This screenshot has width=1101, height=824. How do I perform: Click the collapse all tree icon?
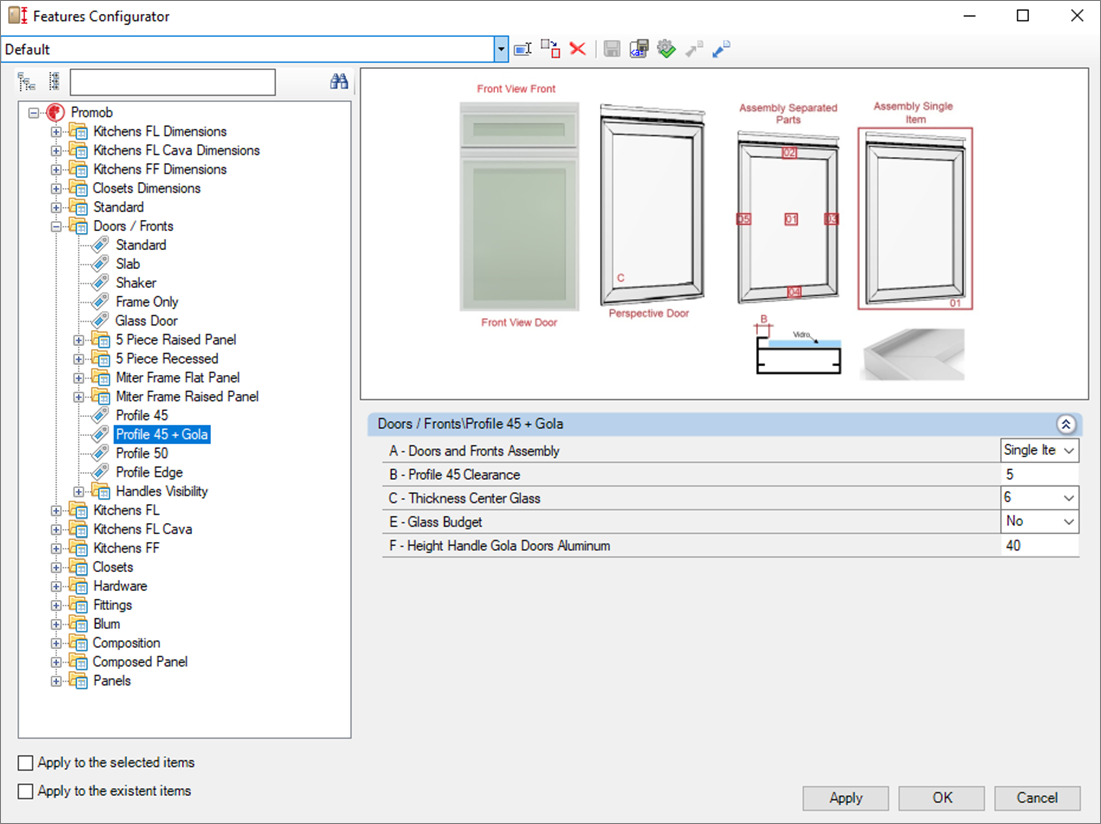coord(53,82)
